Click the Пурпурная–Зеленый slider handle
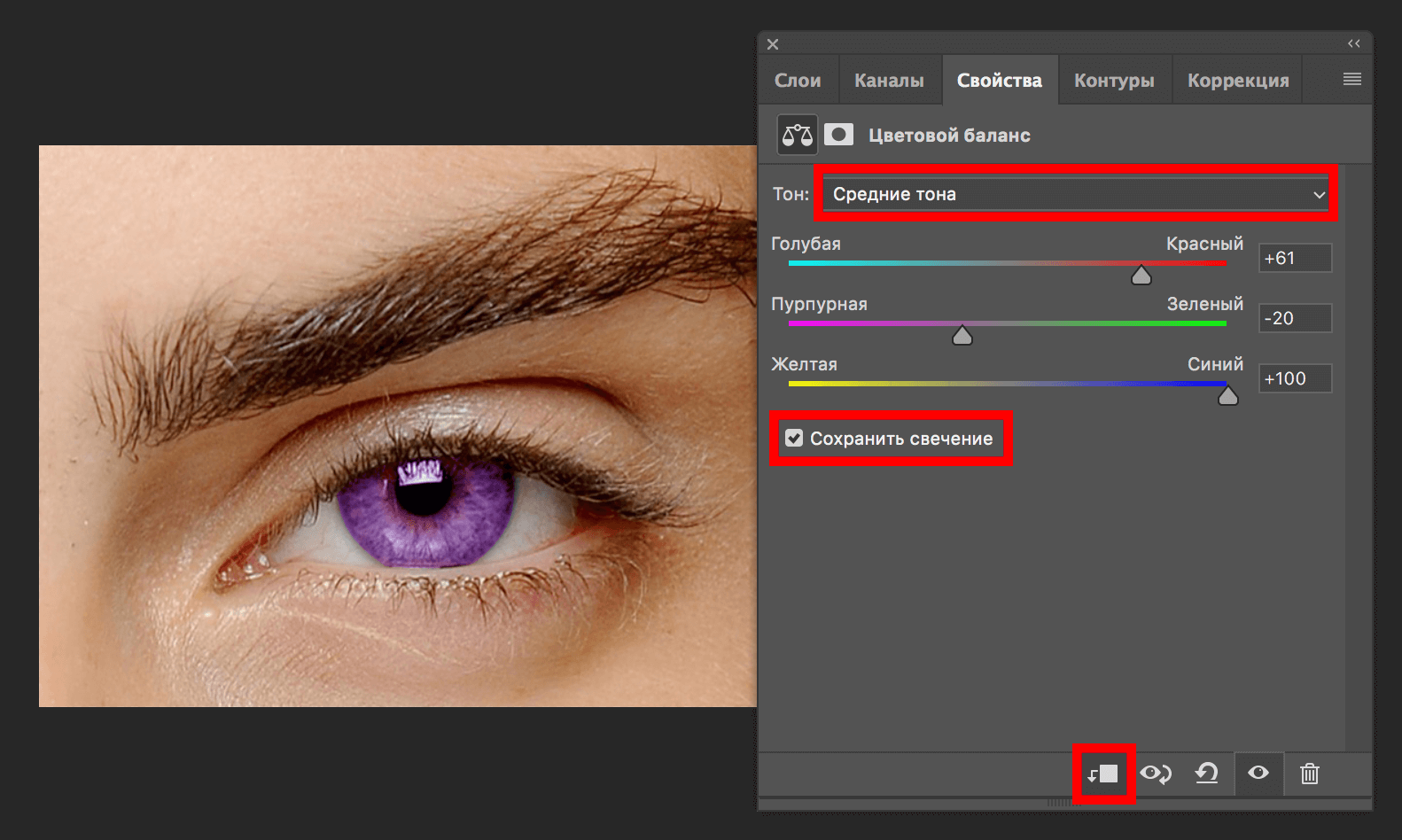 (962, 337)
